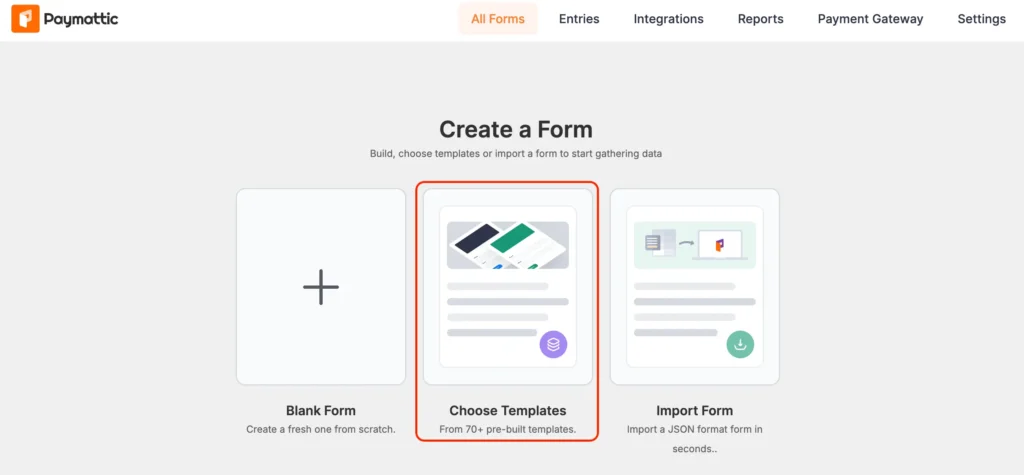Select the Import Form card
Image resolution: width=1024 pixels, height=475 pixels.
point(695,287)
